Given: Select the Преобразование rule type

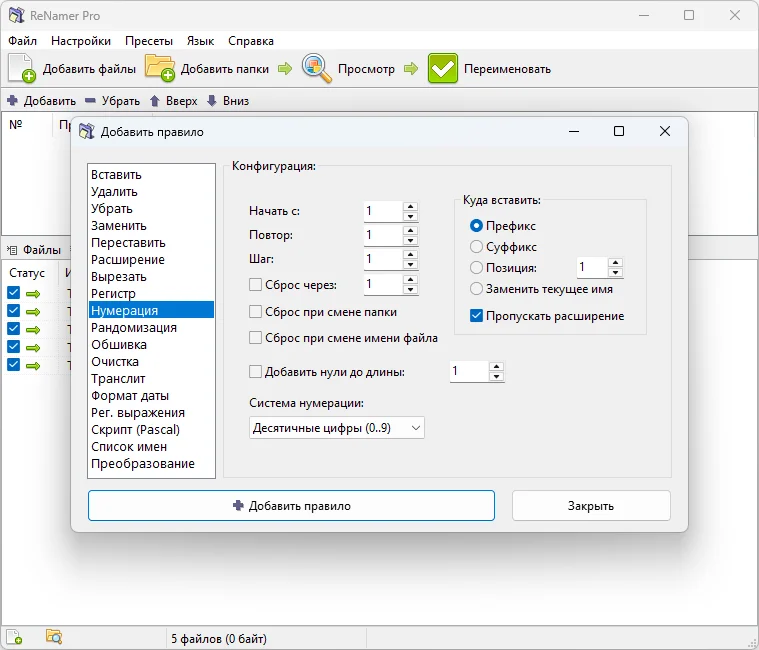Looking at the screenshot, I should (152, 463).
